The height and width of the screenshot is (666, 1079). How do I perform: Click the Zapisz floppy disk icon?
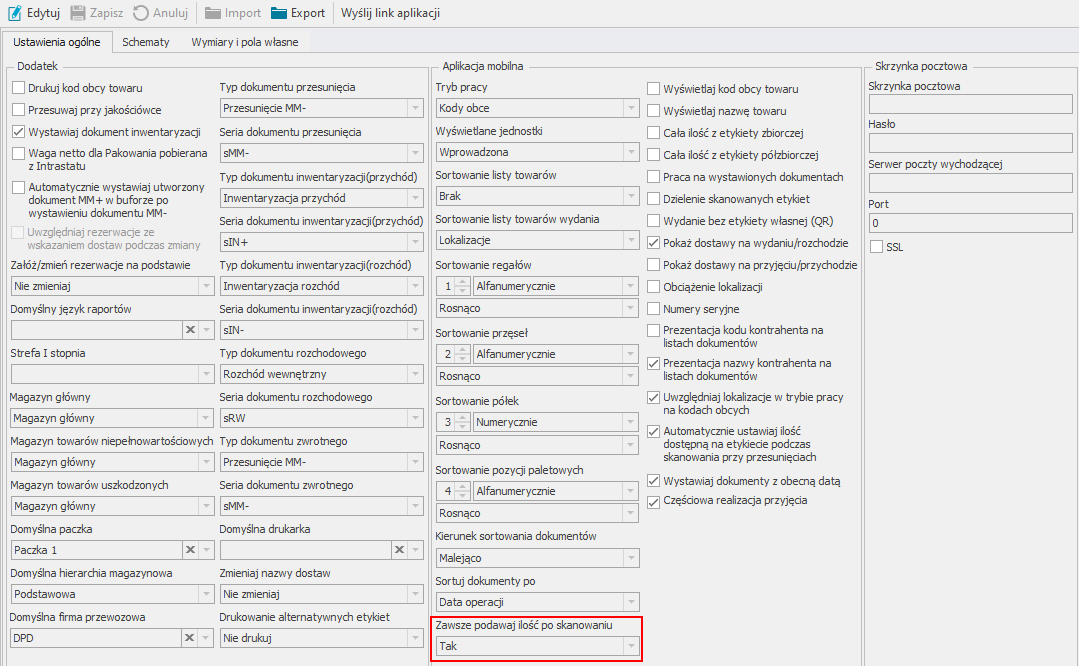coord(77,13)
